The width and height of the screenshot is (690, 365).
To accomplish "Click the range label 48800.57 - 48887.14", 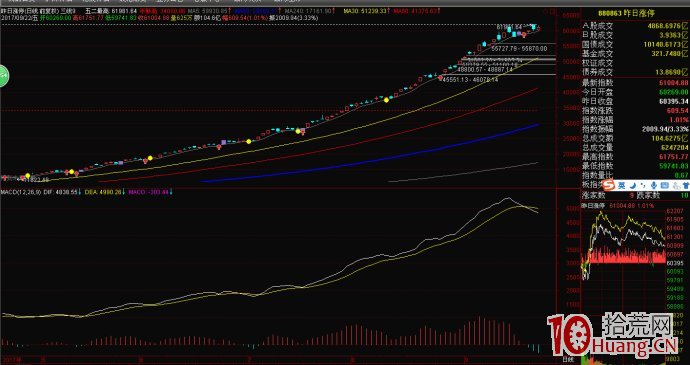I will [485, 70].
